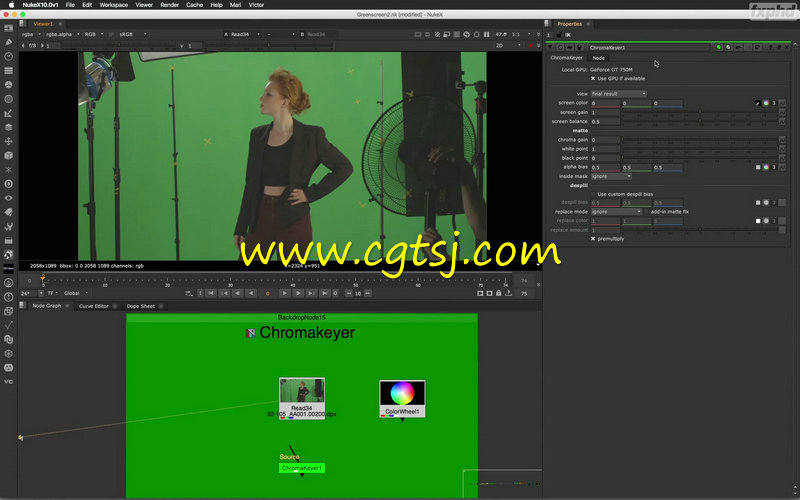Switch to the Curve Editor tab
Screen dimensions: 800x500
[x=93, y=306]
